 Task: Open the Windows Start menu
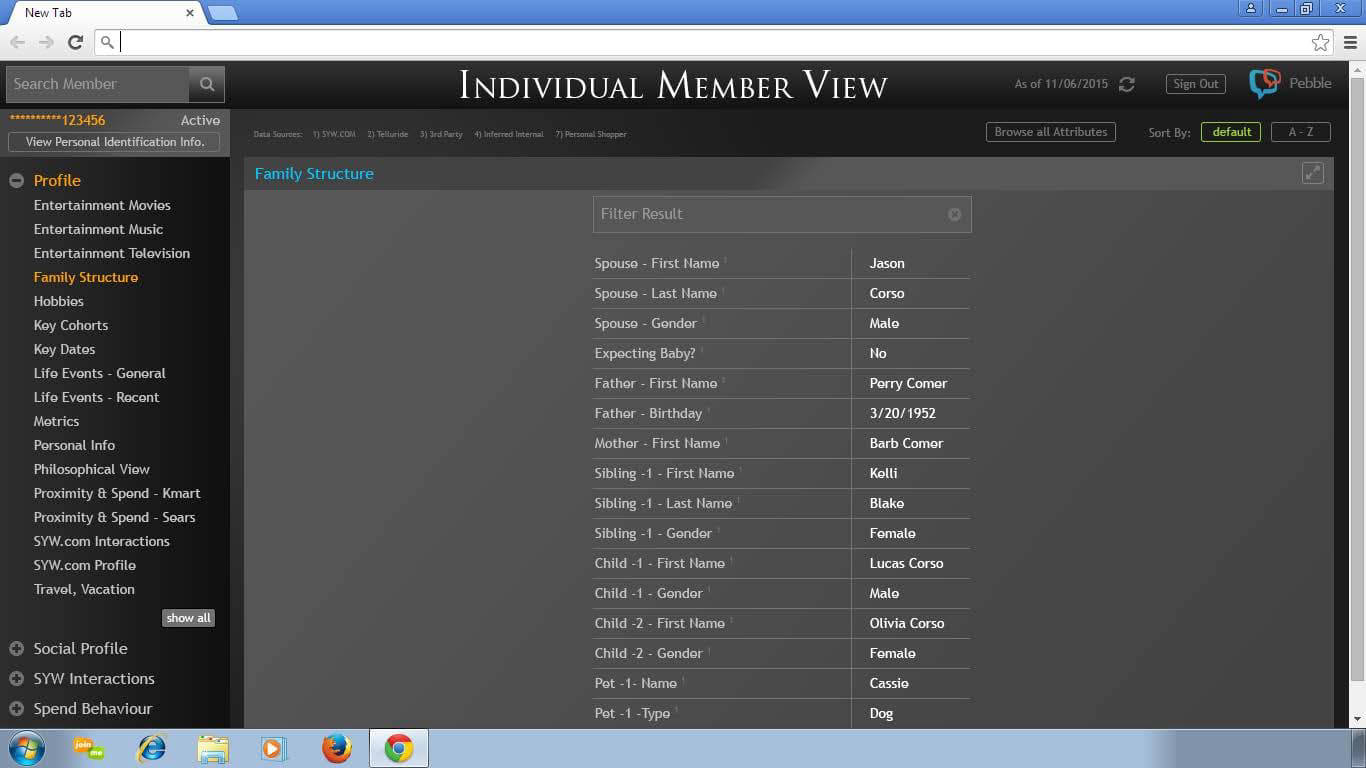27,748
